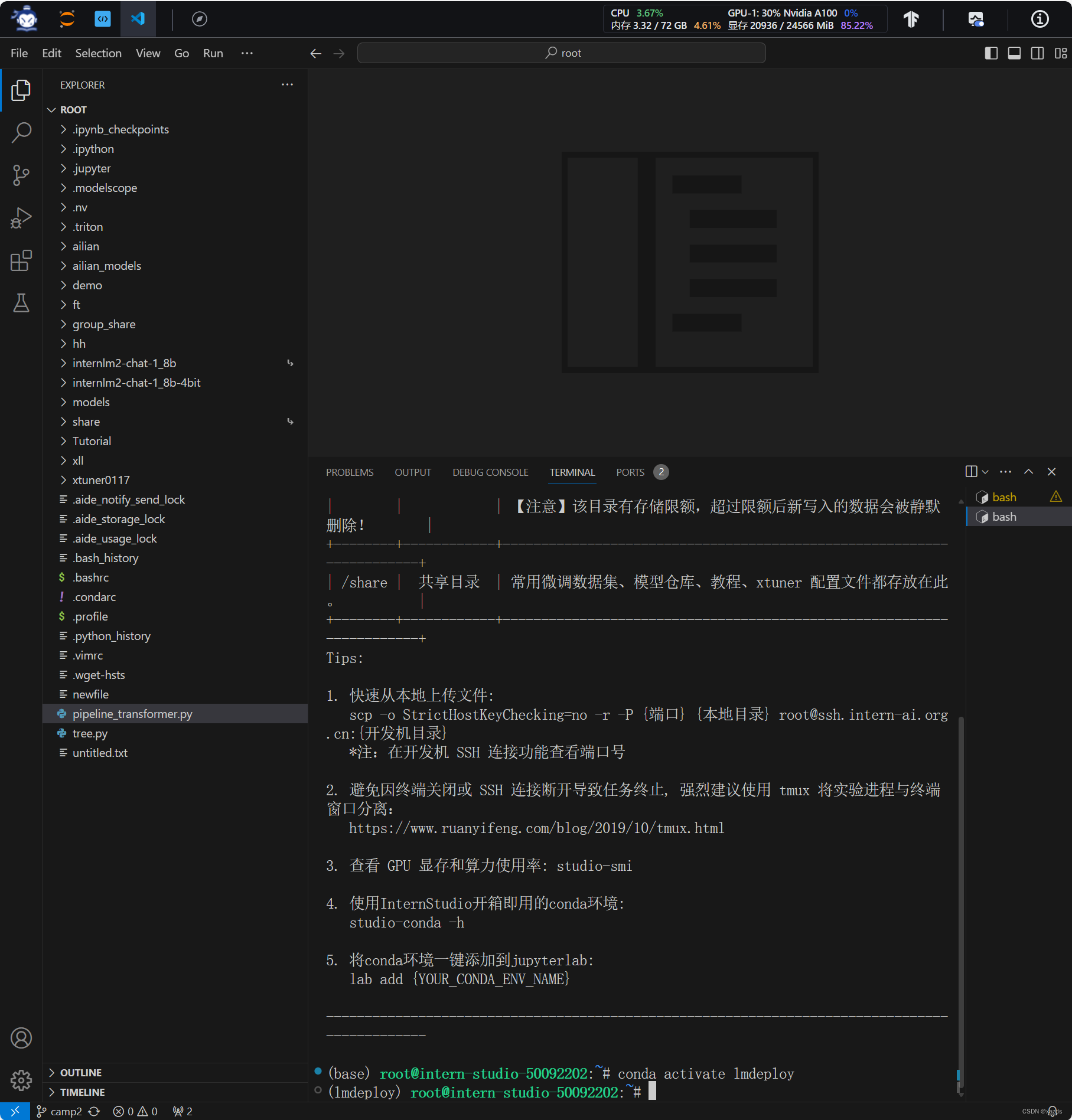Close the terminal panel
Viewport: 1072px width, 1120px height.
[1052, 472]
